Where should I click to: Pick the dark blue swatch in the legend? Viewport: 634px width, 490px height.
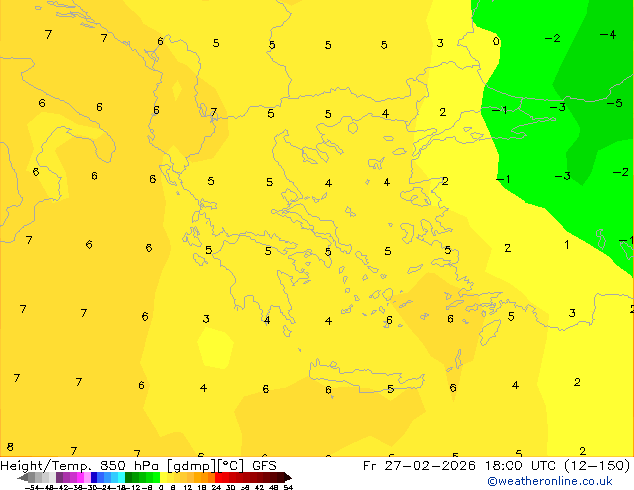point(94,477)
